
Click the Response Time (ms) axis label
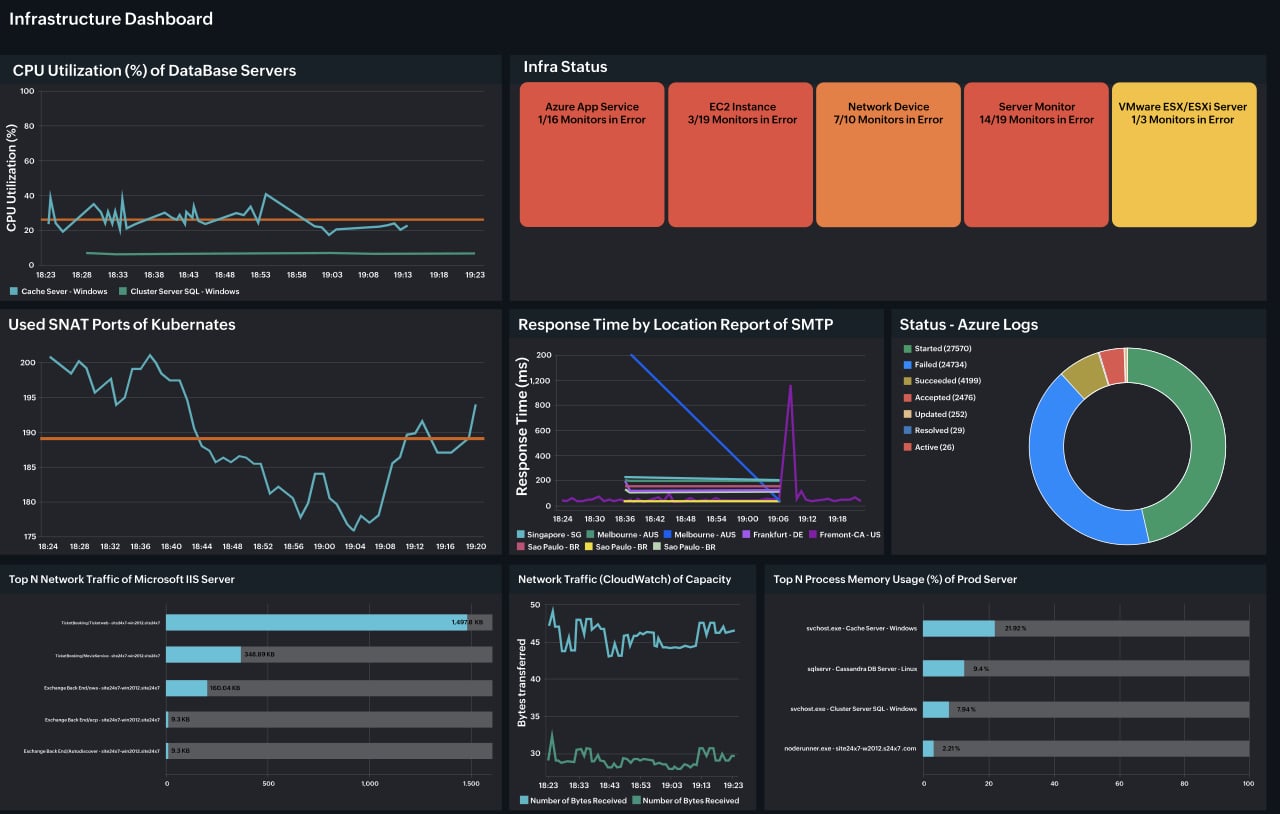pyautogui.click(x=522, y=428)
